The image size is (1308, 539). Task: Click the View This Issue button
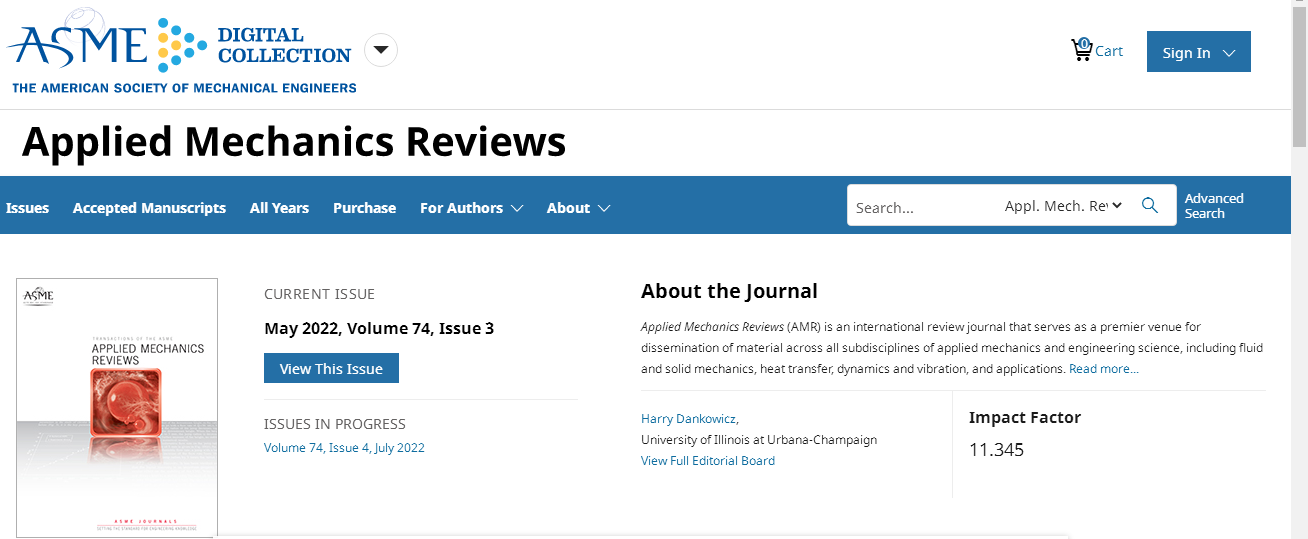click(331, 368)
